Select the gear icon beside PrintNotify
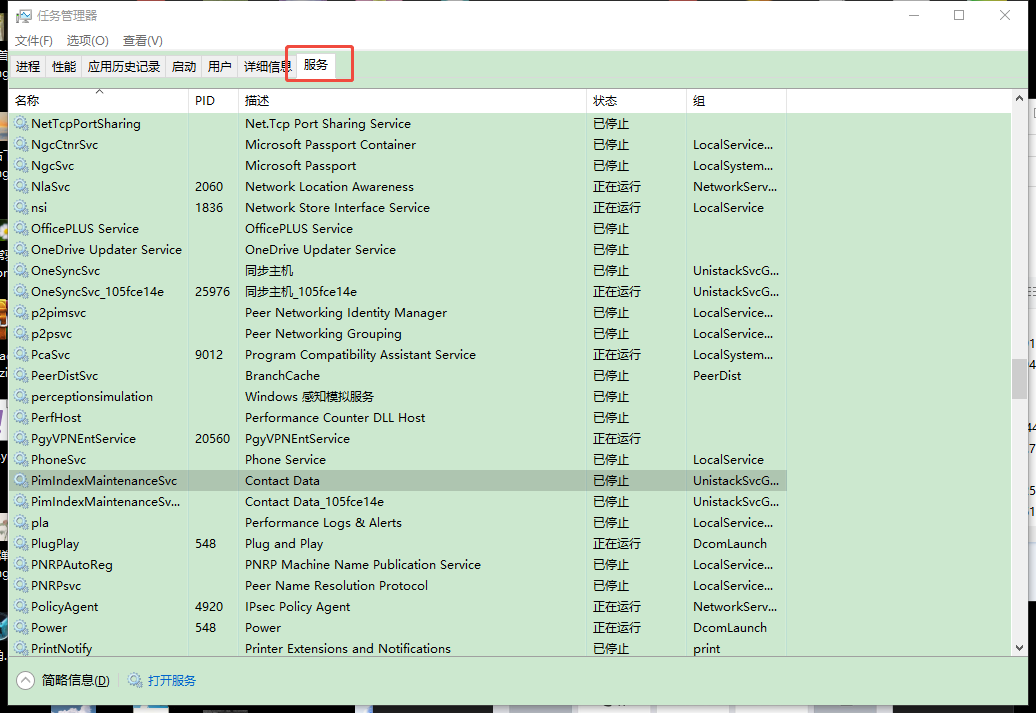The image size is (1036, 713). [21, 648]
